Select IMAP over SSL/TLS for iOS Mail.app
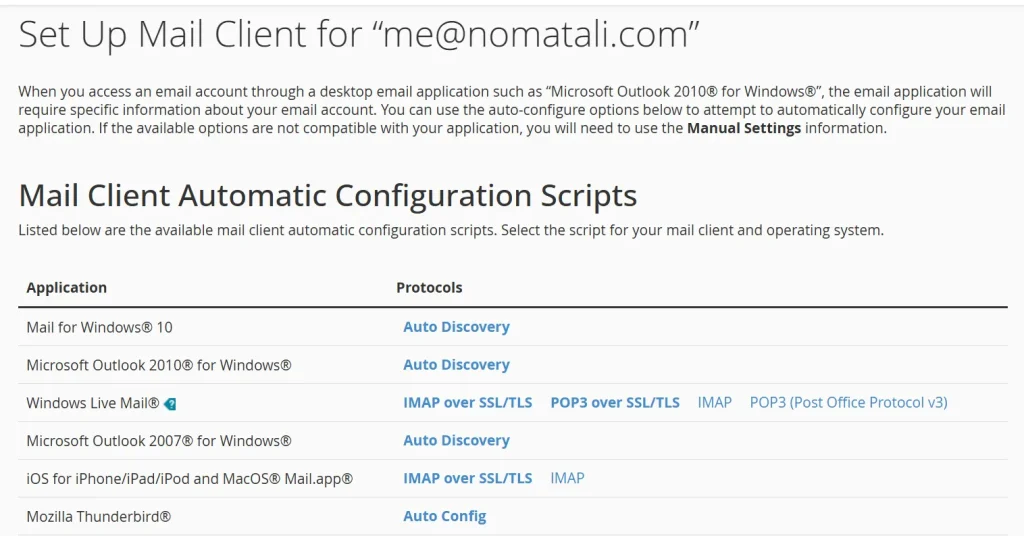The height and width of the screenshot is (536, 1024). pos(468,479)
